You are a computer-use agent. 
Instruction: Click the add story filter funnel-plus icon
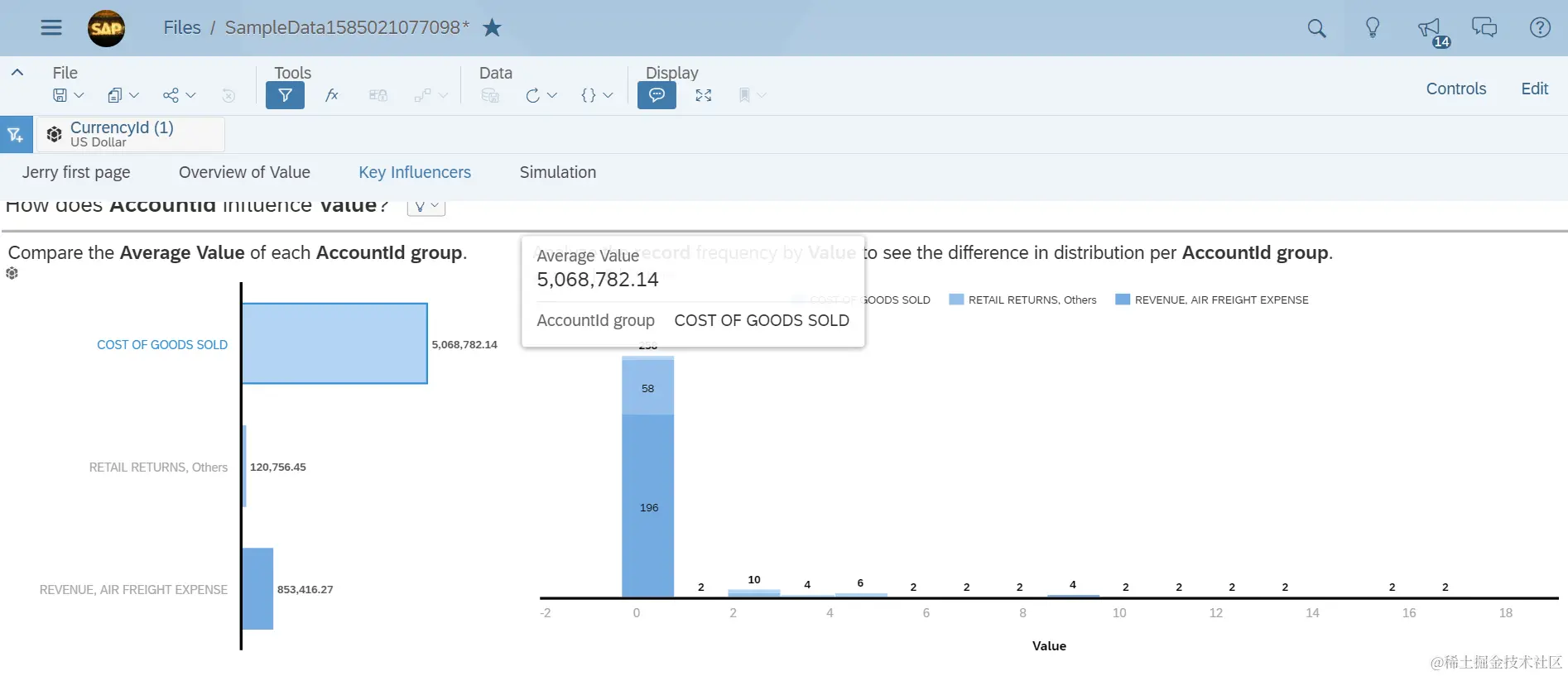tap(16, 134)
